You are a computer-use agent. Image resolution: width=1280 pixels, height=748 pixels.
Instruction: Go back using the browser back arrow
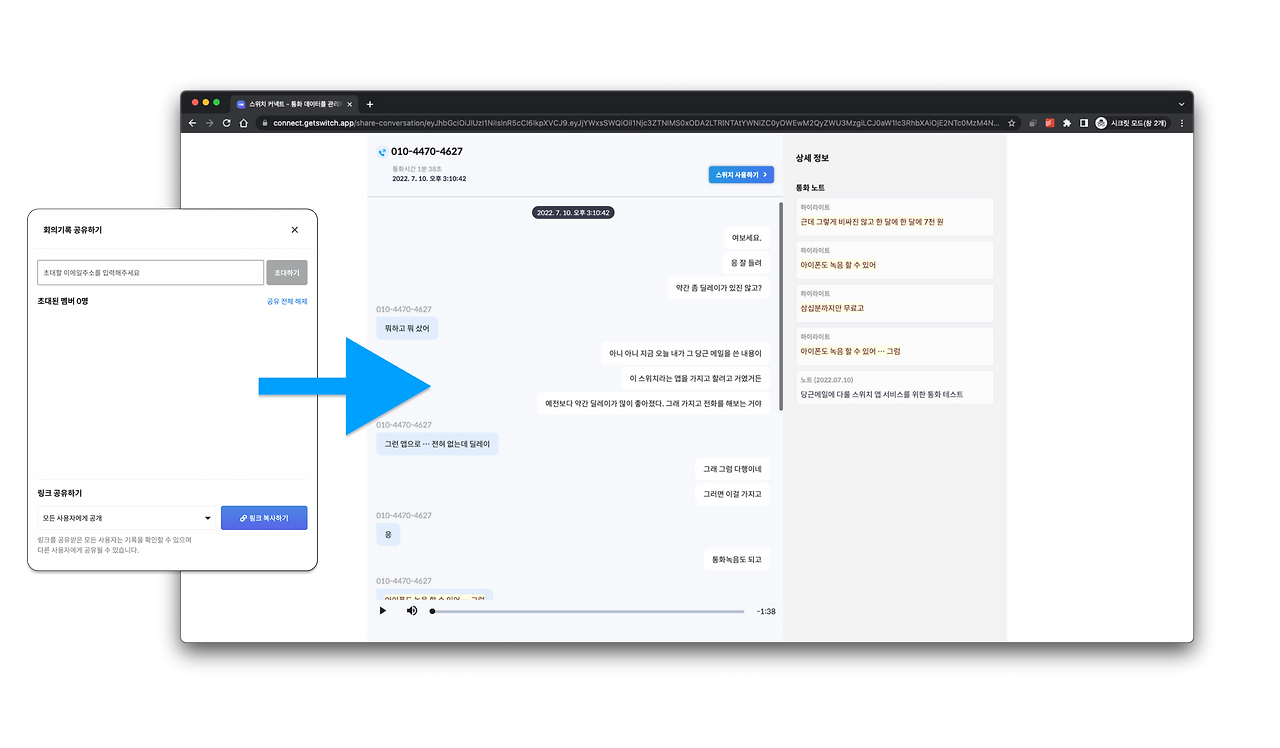click(193, 123)
